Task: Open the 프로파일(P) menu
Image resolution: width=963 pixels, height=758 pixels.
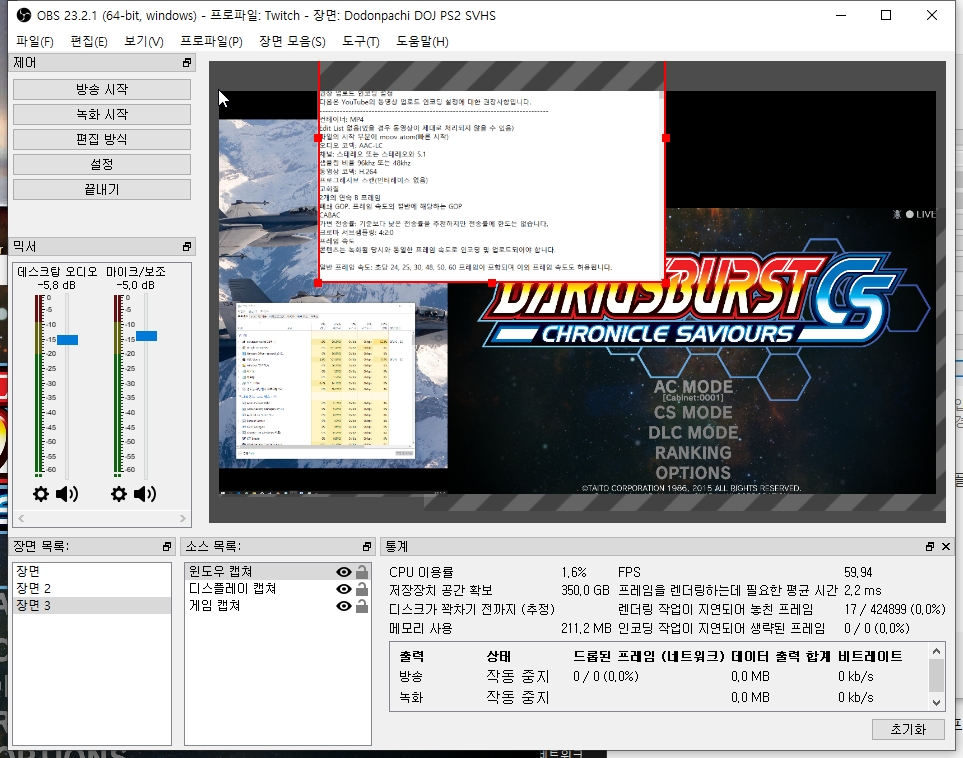Action: 211,42
